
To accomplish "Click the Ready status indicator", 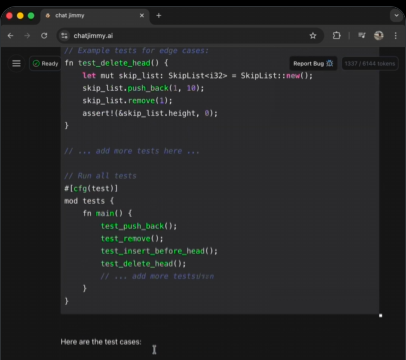I will coord(45,63).
